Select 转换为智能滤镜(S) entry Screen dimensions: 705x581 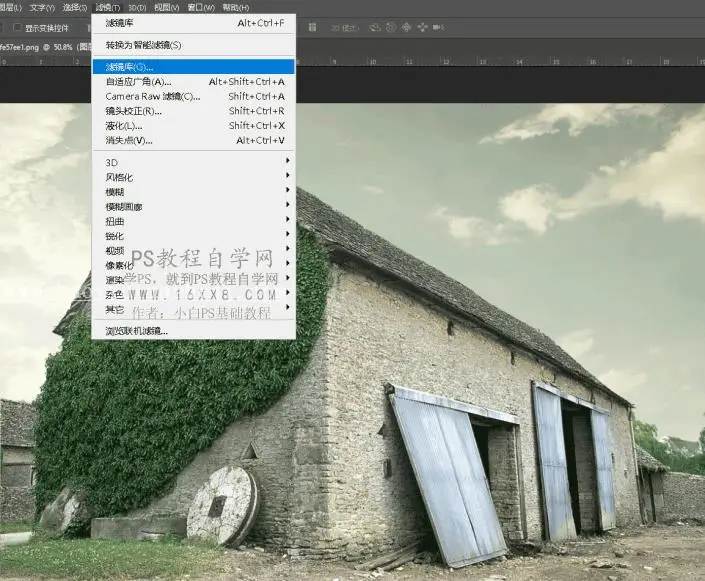click(x=194, y=45)
